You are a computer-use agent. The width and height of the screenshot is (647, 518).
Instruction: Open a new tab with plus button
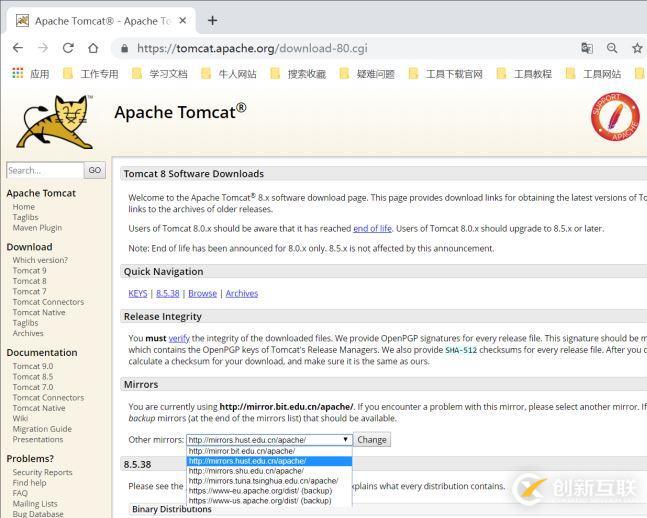(x=212, y=20)
